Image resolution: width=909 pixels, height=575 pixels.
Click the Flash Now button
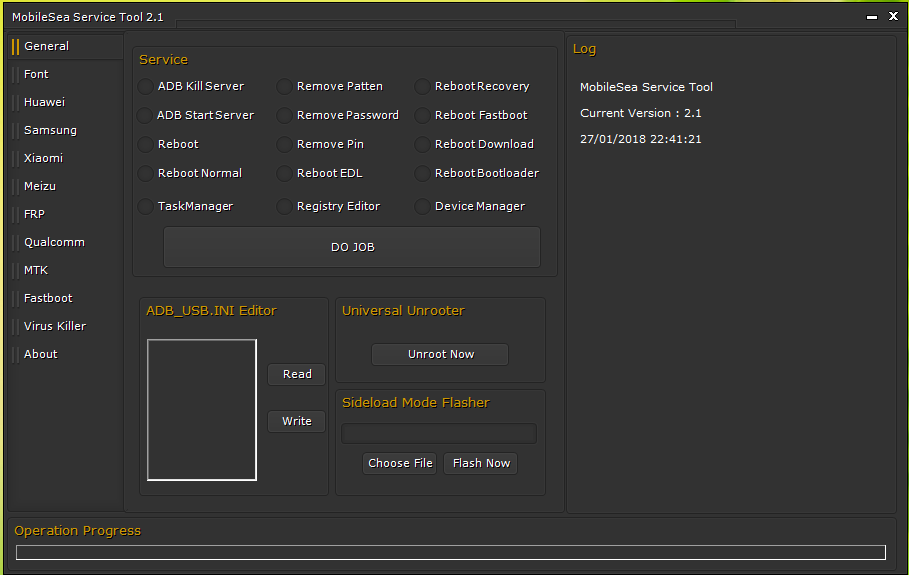coord(481,463)
